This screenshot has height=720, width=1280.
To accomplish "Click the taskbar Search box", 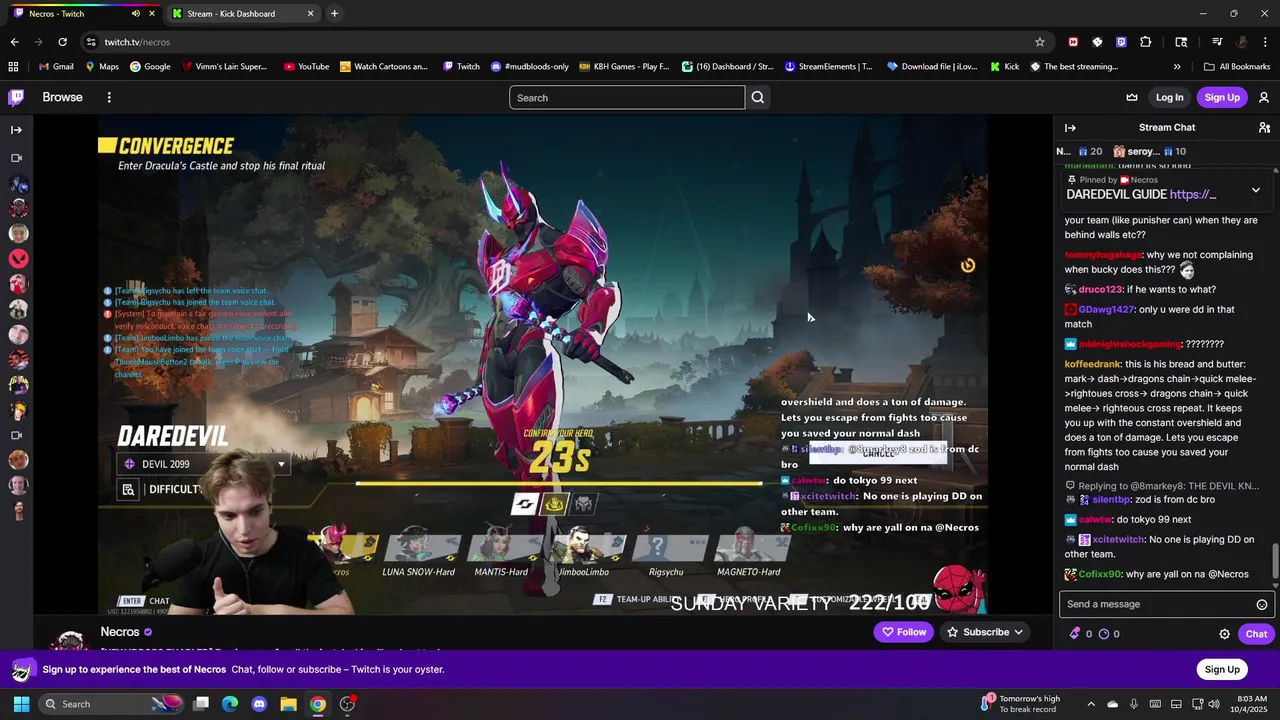I will click(110, 704).
